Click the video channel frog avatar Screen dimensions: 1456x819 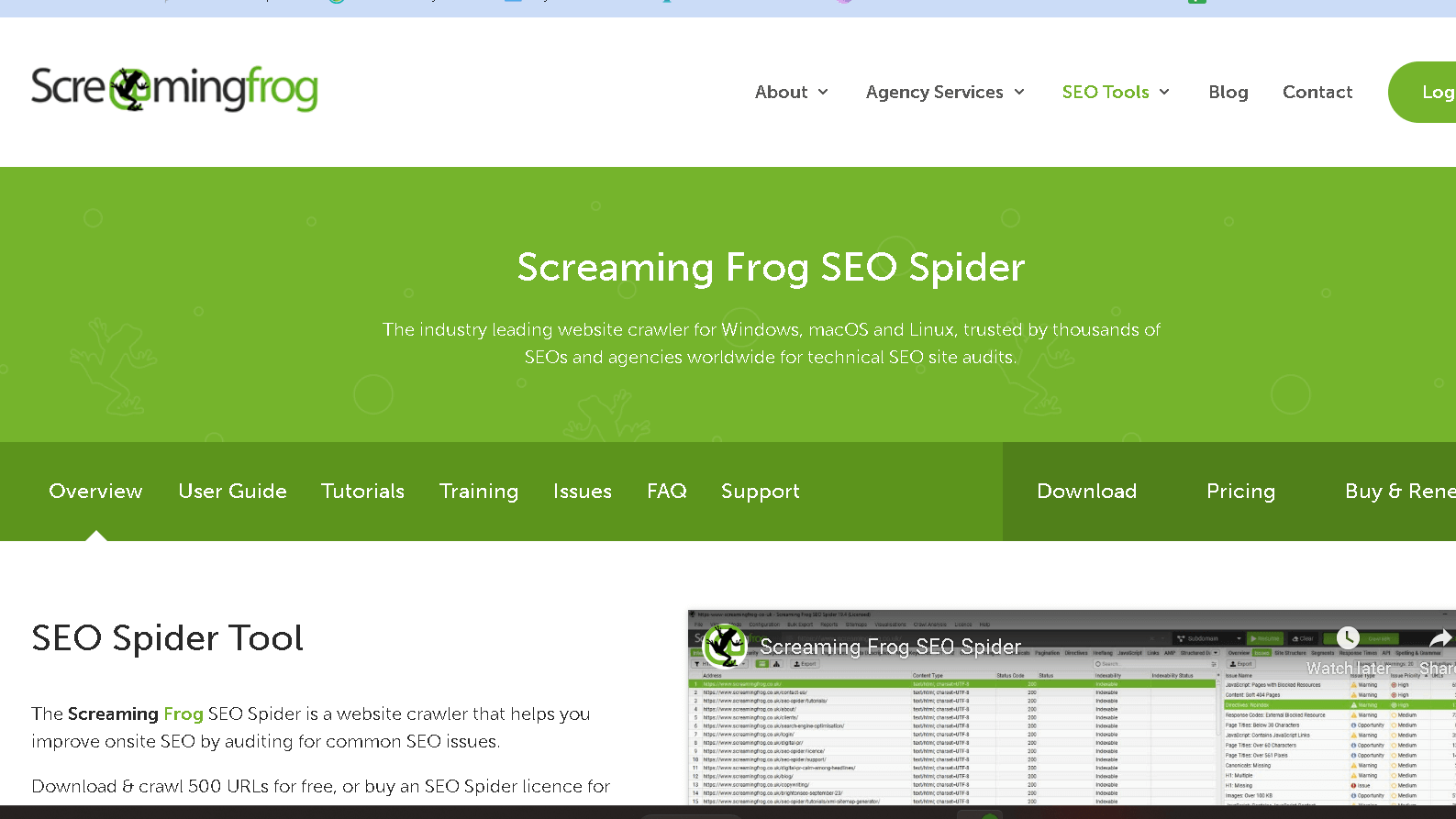725,646
